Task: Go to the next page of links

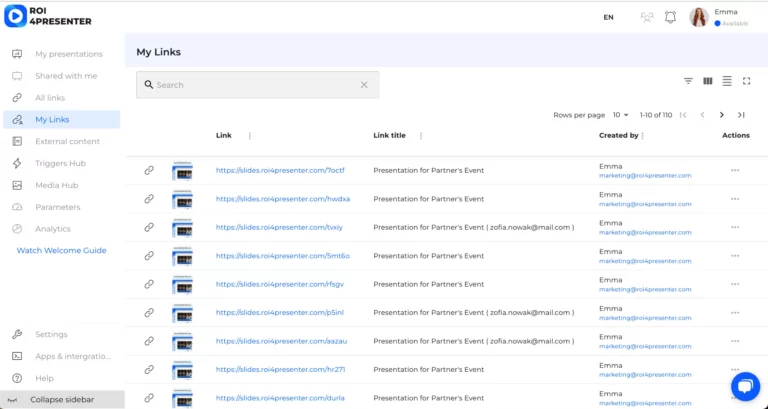Action: pyautogui.click(x=722, y=115)
